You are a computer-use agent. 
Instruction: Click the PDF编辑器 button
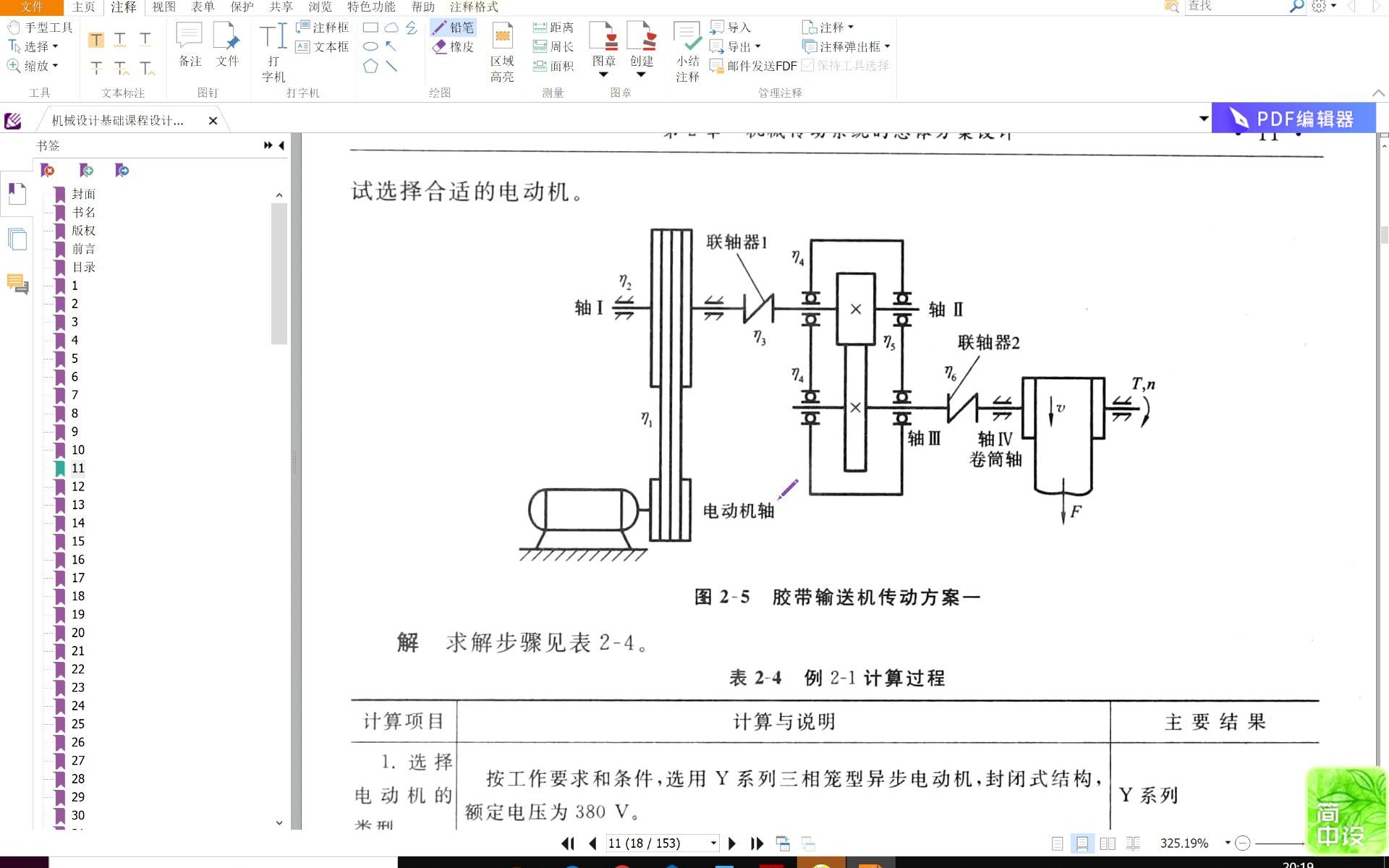pos(1294,119)
